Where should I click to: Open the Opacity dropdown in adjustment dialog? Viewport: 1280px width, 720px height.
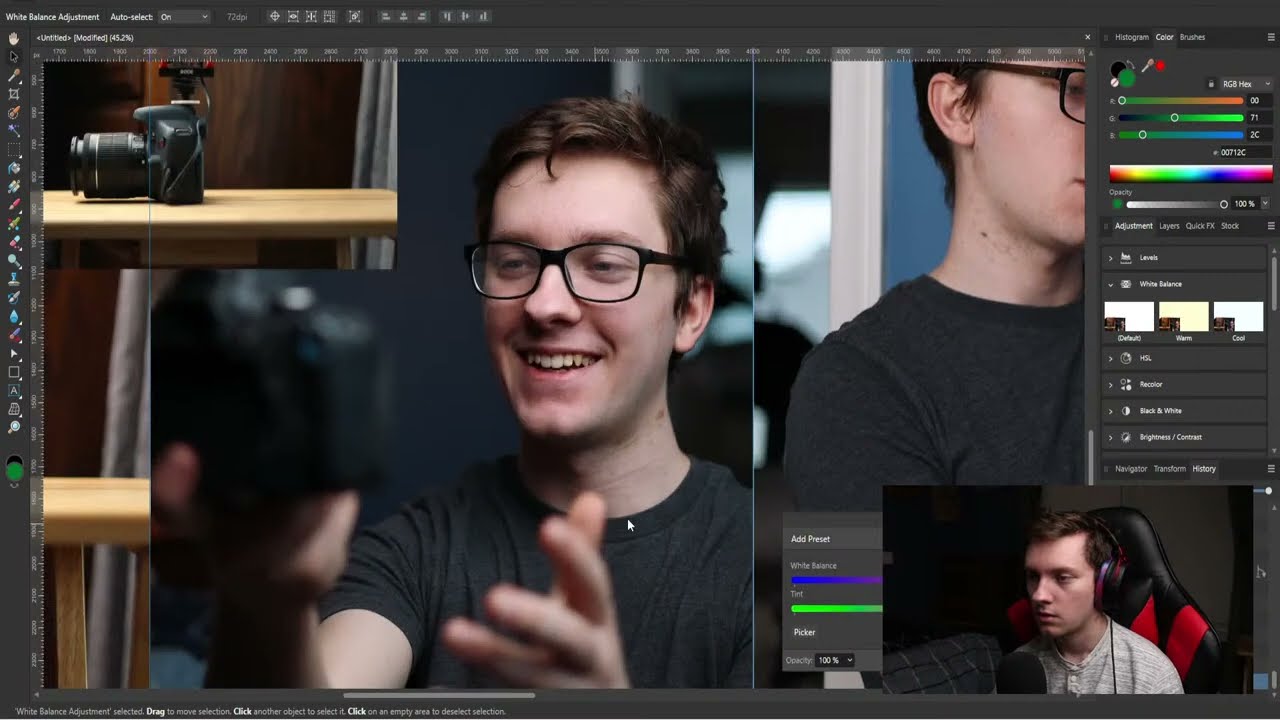835,660
